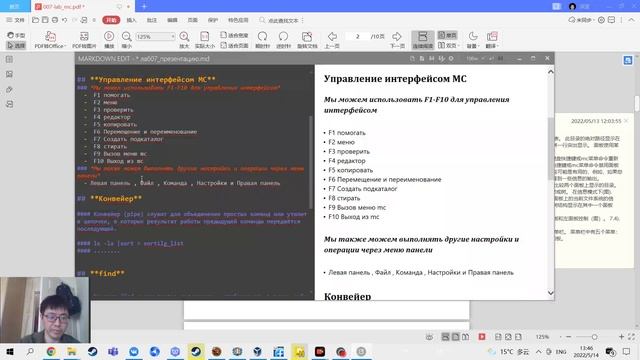Viewport: 640px width, 360px height.
Task: Select the 插入 ribbon tab
Action: pos(131,20)
